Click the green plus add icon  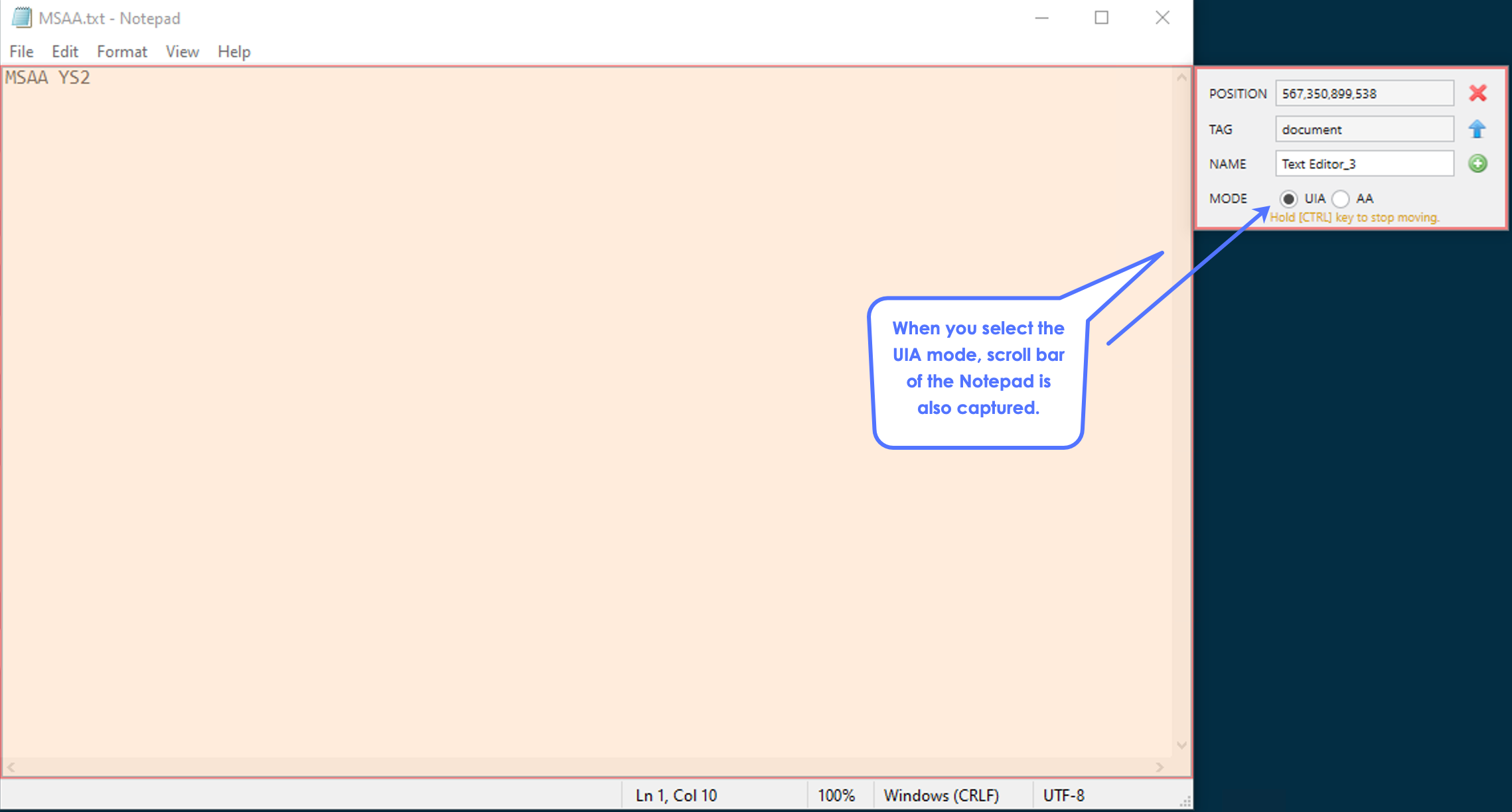pos(1477,163)
